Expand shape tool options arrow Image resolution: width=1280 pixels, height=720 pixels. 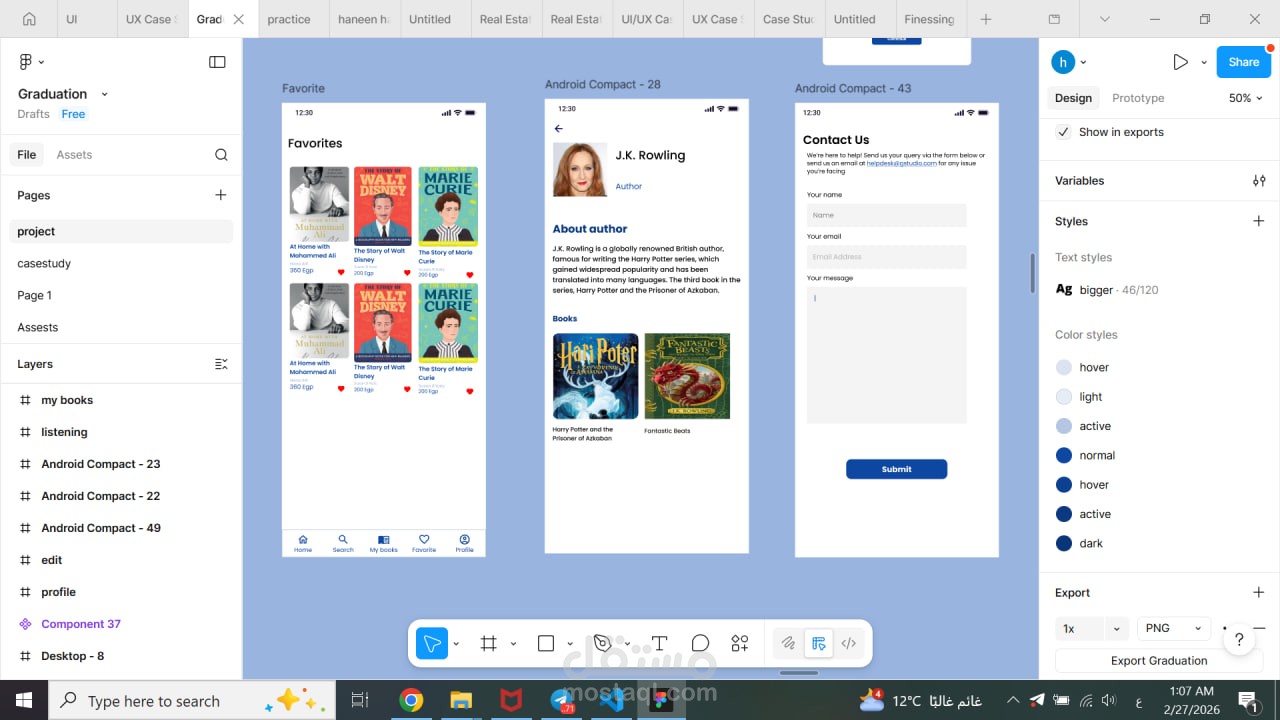point(570,644)
